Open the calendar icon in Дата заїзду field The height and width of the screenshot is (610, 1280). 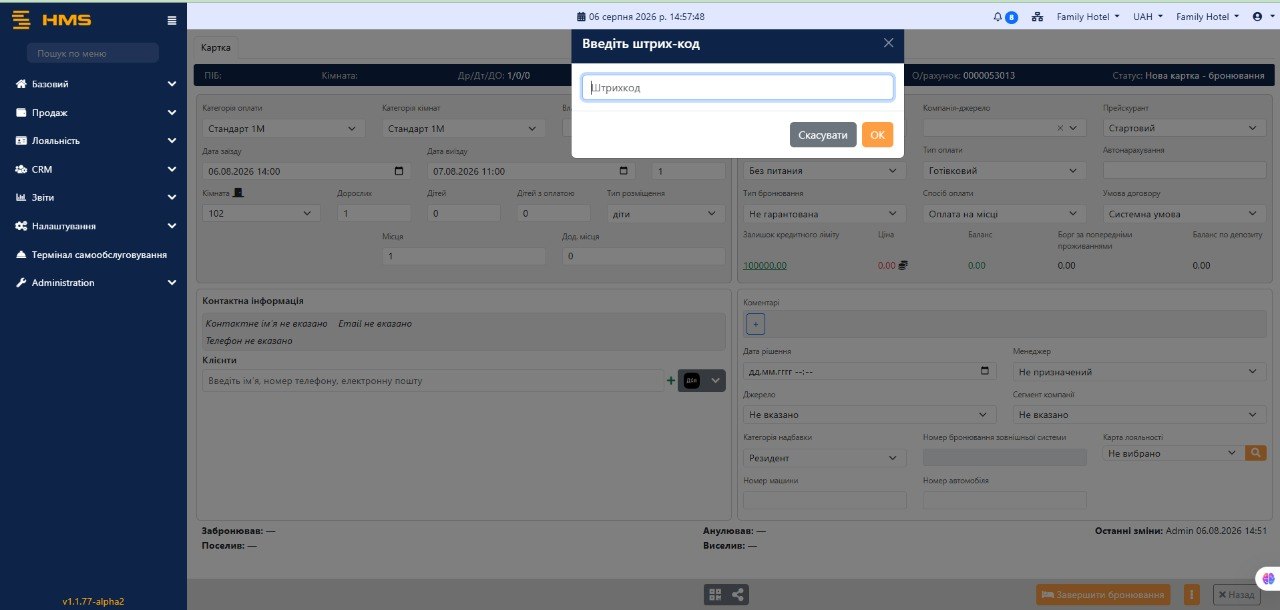[x=400, y=171]
